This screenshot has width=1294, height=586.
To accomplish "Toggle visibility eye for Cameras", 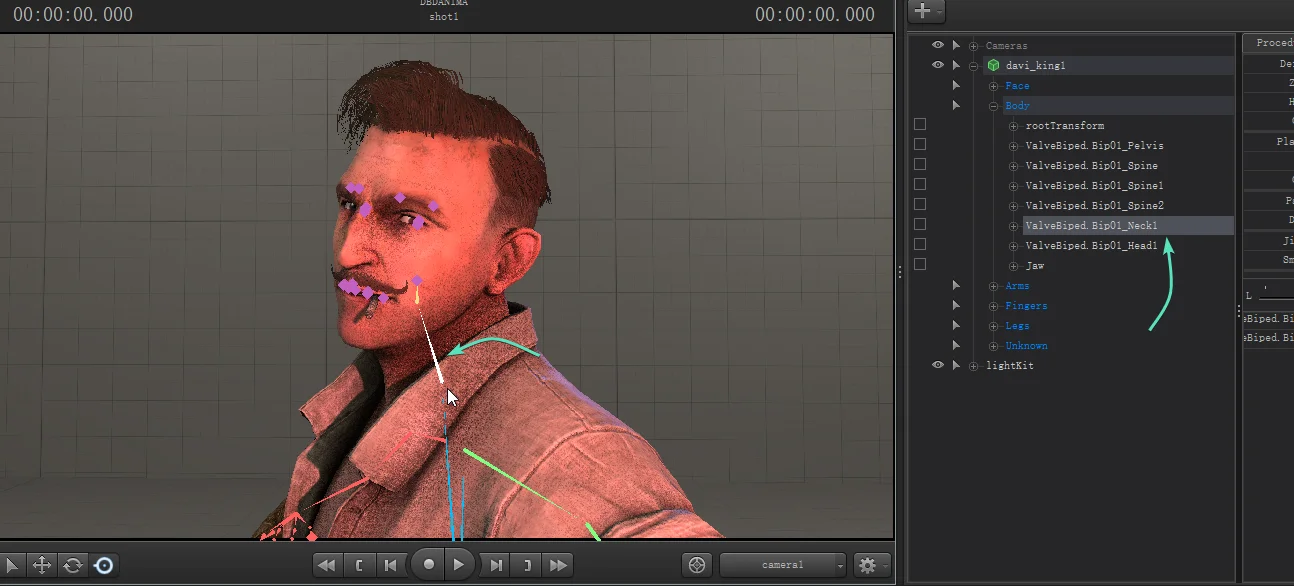I will pyautogui.click(x=938, y=45).
